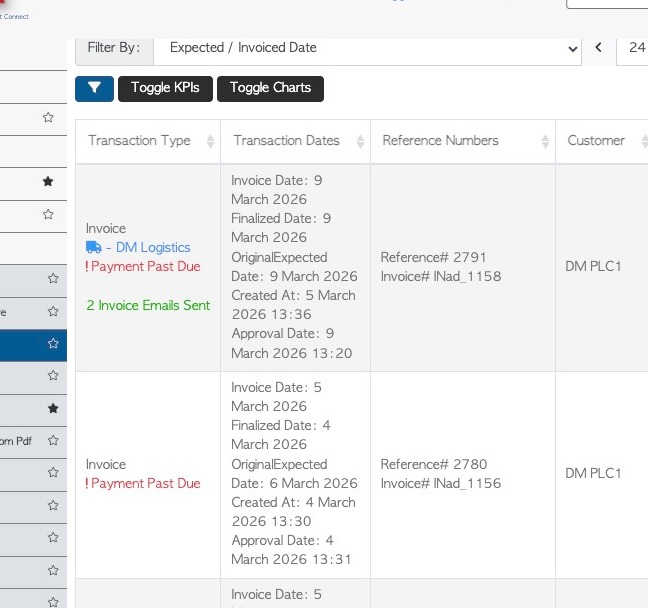Viewport: 648px width, 608px height.
Task: Open the DM Logistics link
Action: (x=152, y=247)
